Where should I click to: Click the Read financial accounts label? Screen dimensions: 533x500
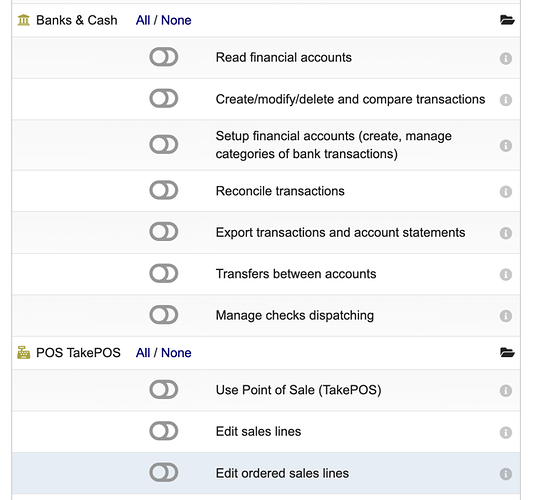pyautogui.click(x=283, y=57)
